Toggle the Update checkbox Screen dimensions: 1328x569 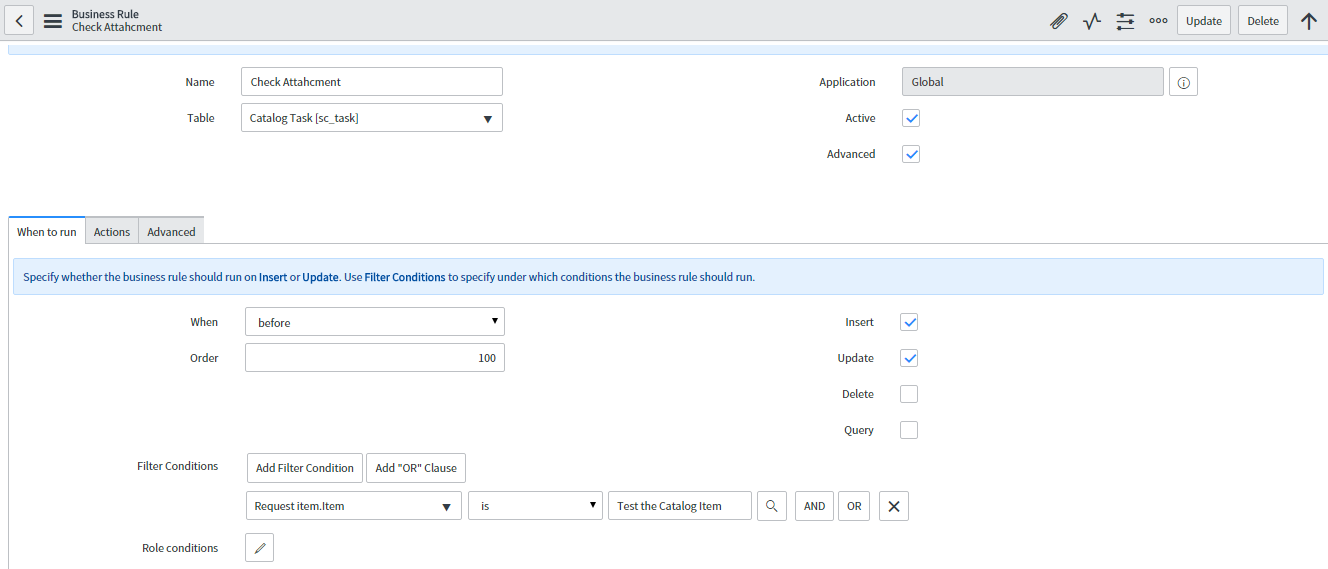pyautogui.click(x=909, y=358)
